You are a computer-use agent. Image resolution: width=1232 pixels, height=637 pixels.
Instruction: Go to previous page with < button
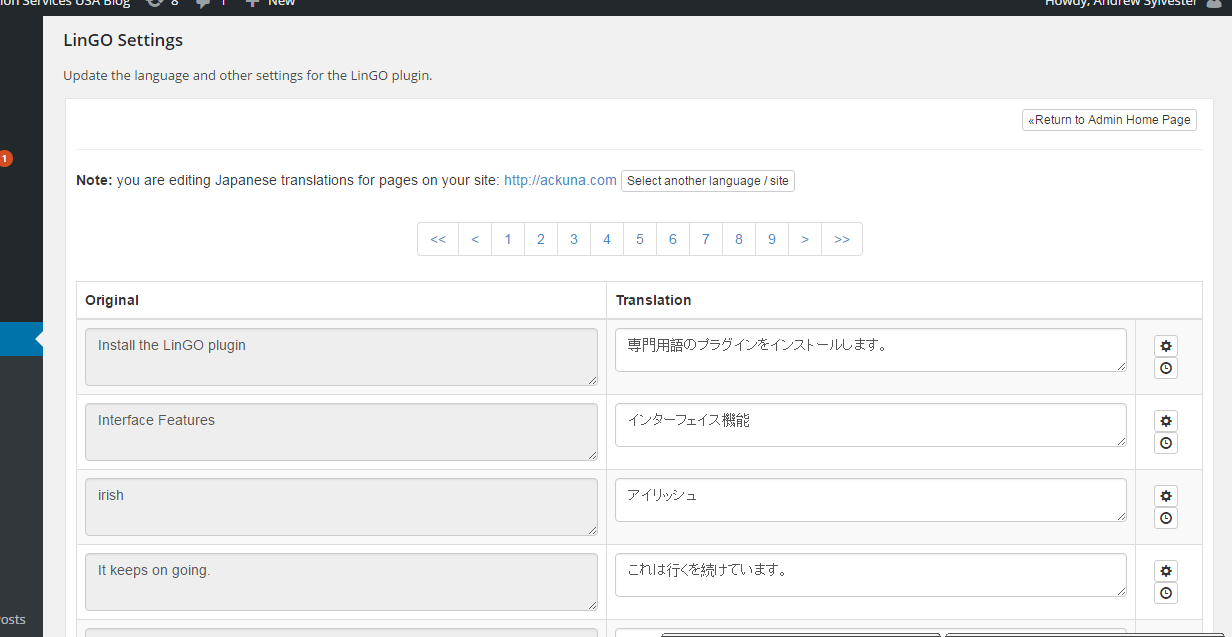pyautogui.click(x=475, y=239)
